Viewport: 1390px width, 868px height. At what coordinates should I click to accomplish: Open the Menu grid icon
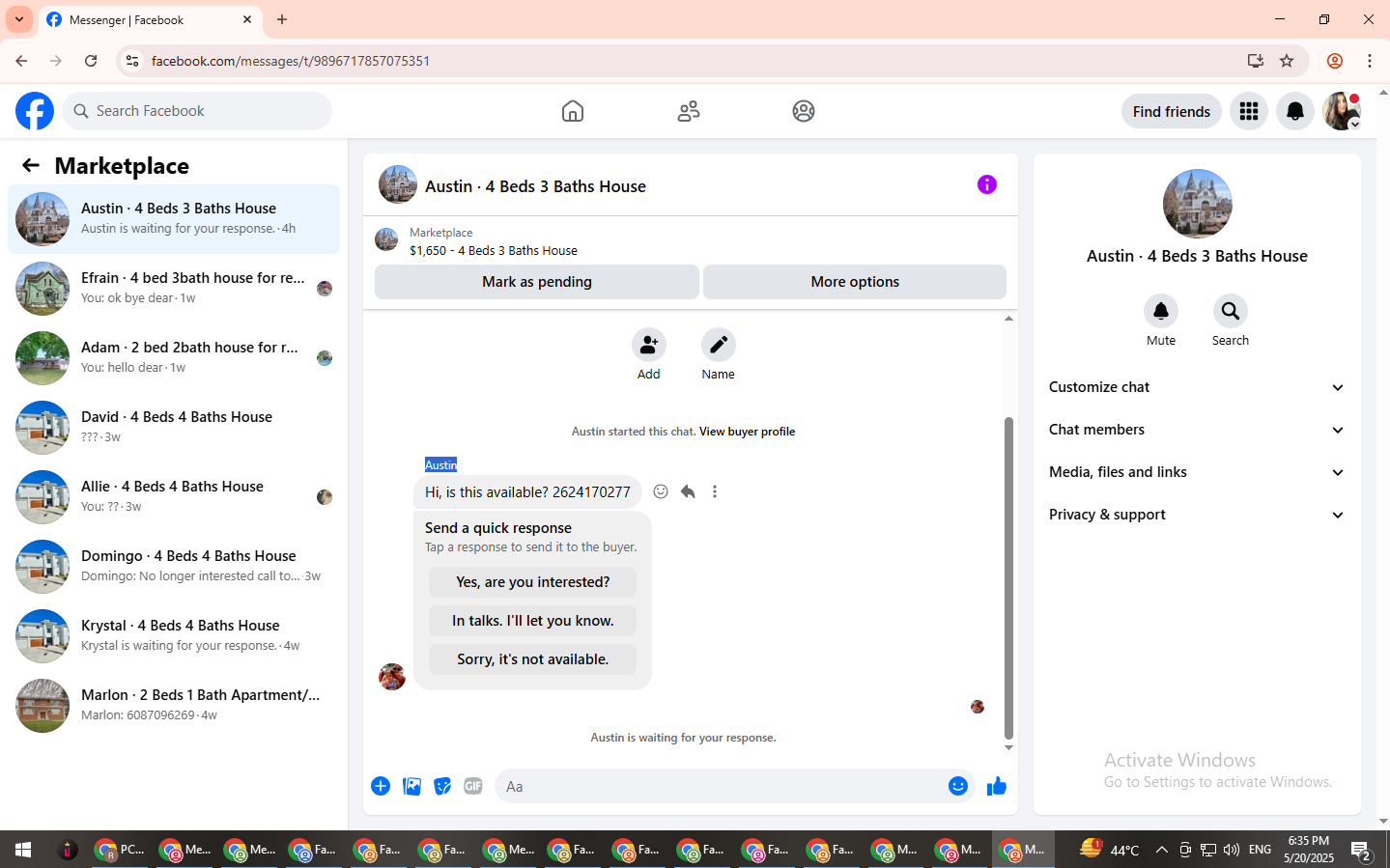click(x=1249, y=111)
